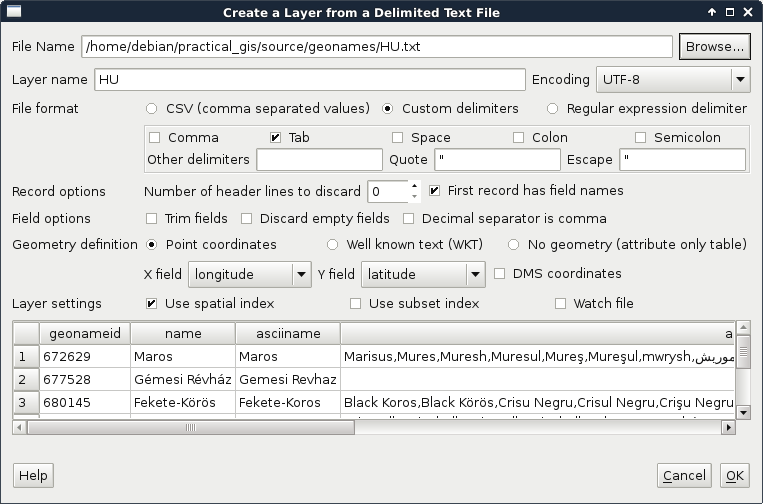Enable Trim fields option
Image resolution: width=763 pixels, height=504 pixels.
coord(152,218)
